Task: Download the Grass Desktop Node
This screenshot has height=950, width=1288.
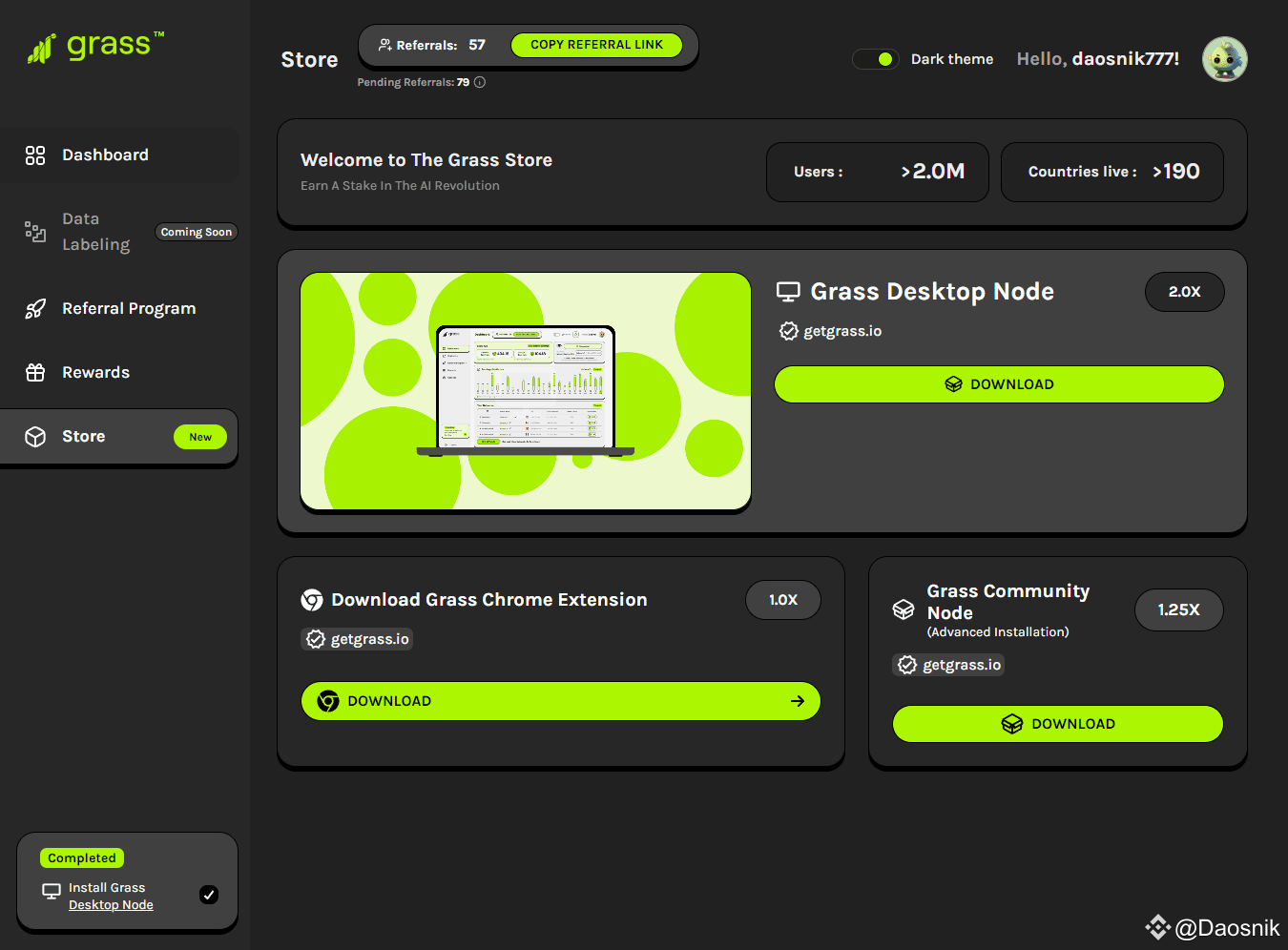Action: (x=999, y=384)
